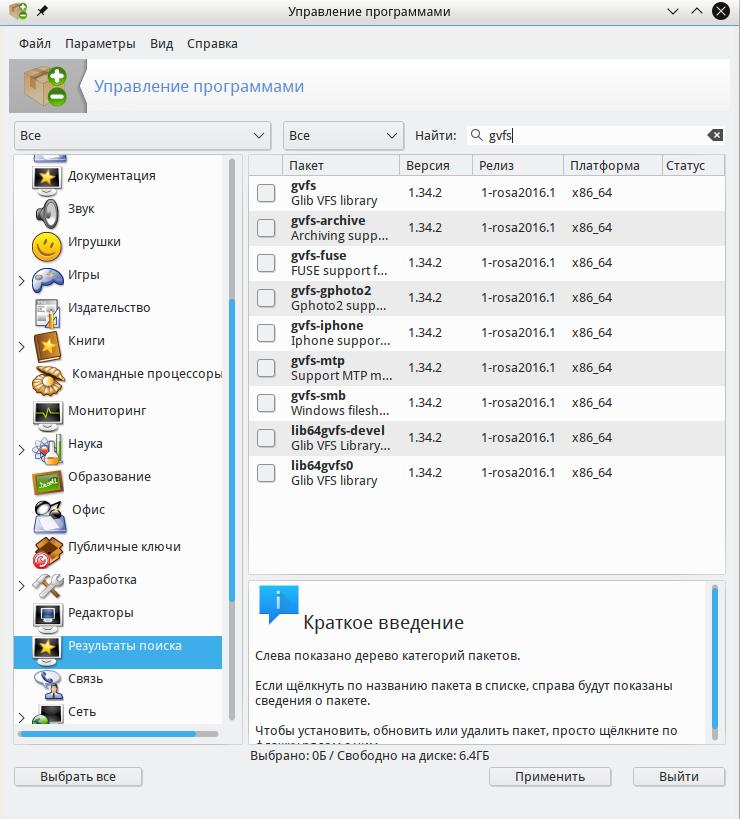The width and height of the screenshot is (740, 819).
Task: Select the gvfs-smb package row name
Action: [x=318, y=395]
